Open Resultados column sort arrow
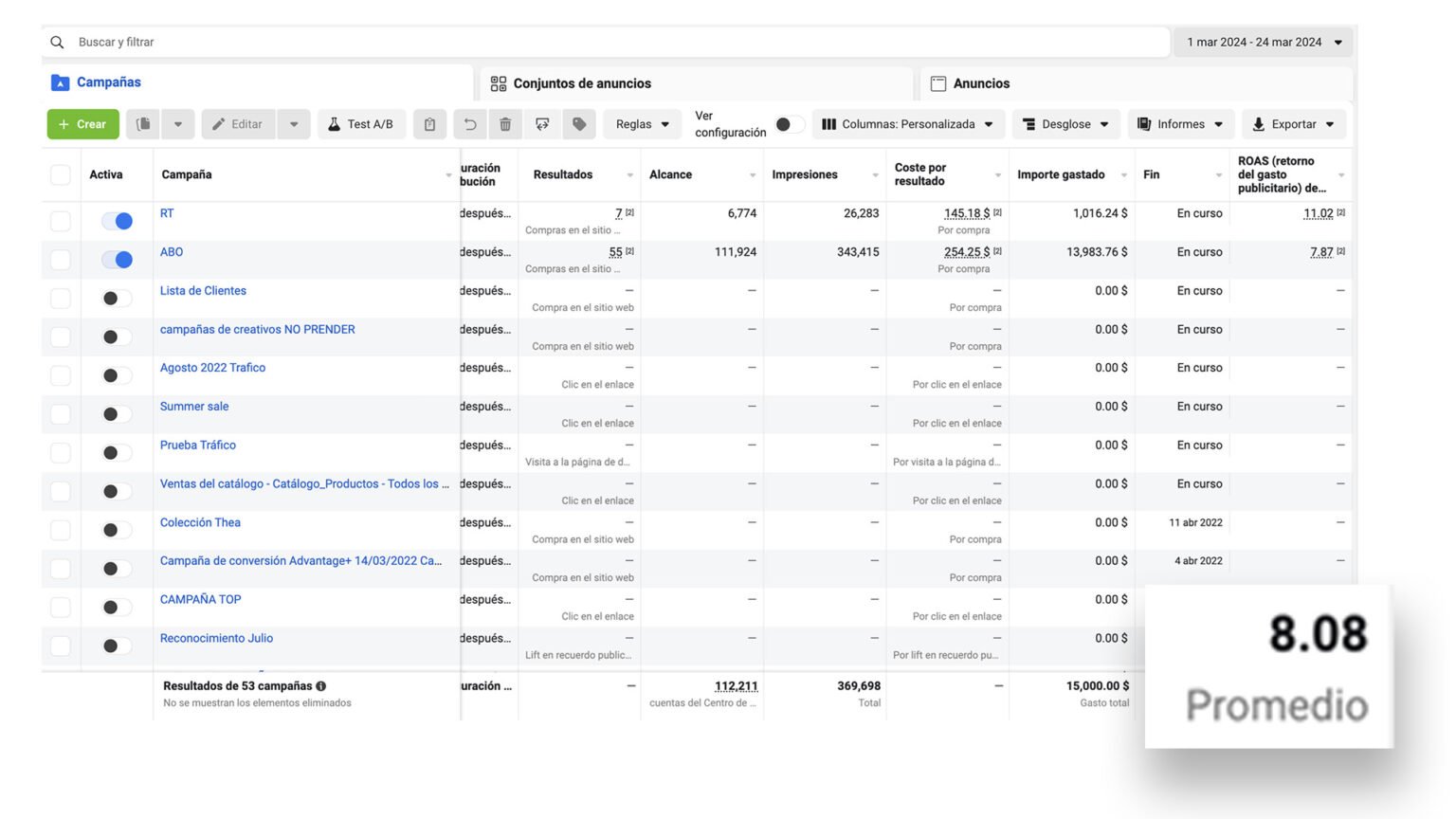Image resolution: width=1456 pixels, height=819 pixels. (x=630, y=175)
